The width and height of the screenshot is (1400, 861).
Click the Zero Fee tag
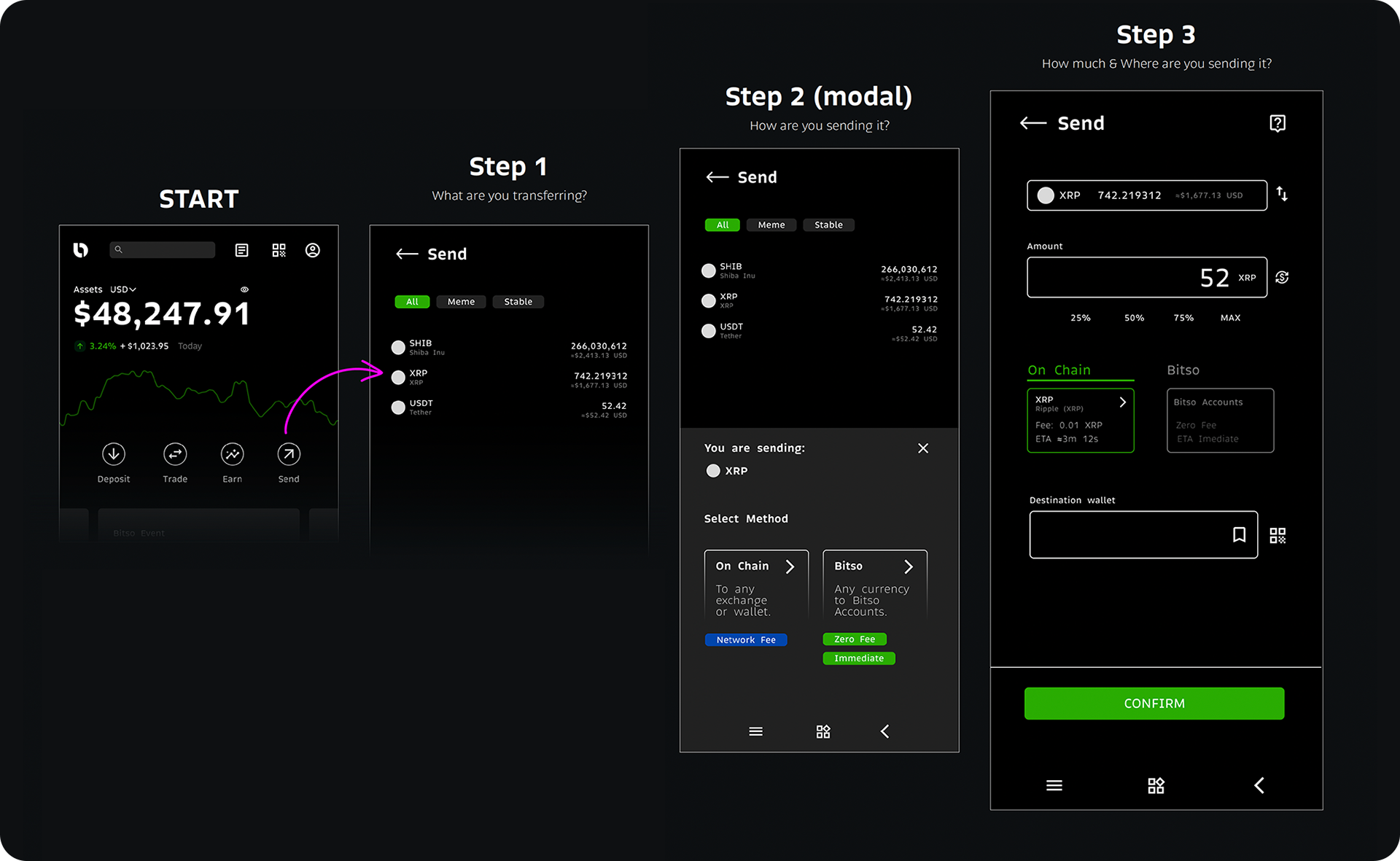[x=855, y=639]
